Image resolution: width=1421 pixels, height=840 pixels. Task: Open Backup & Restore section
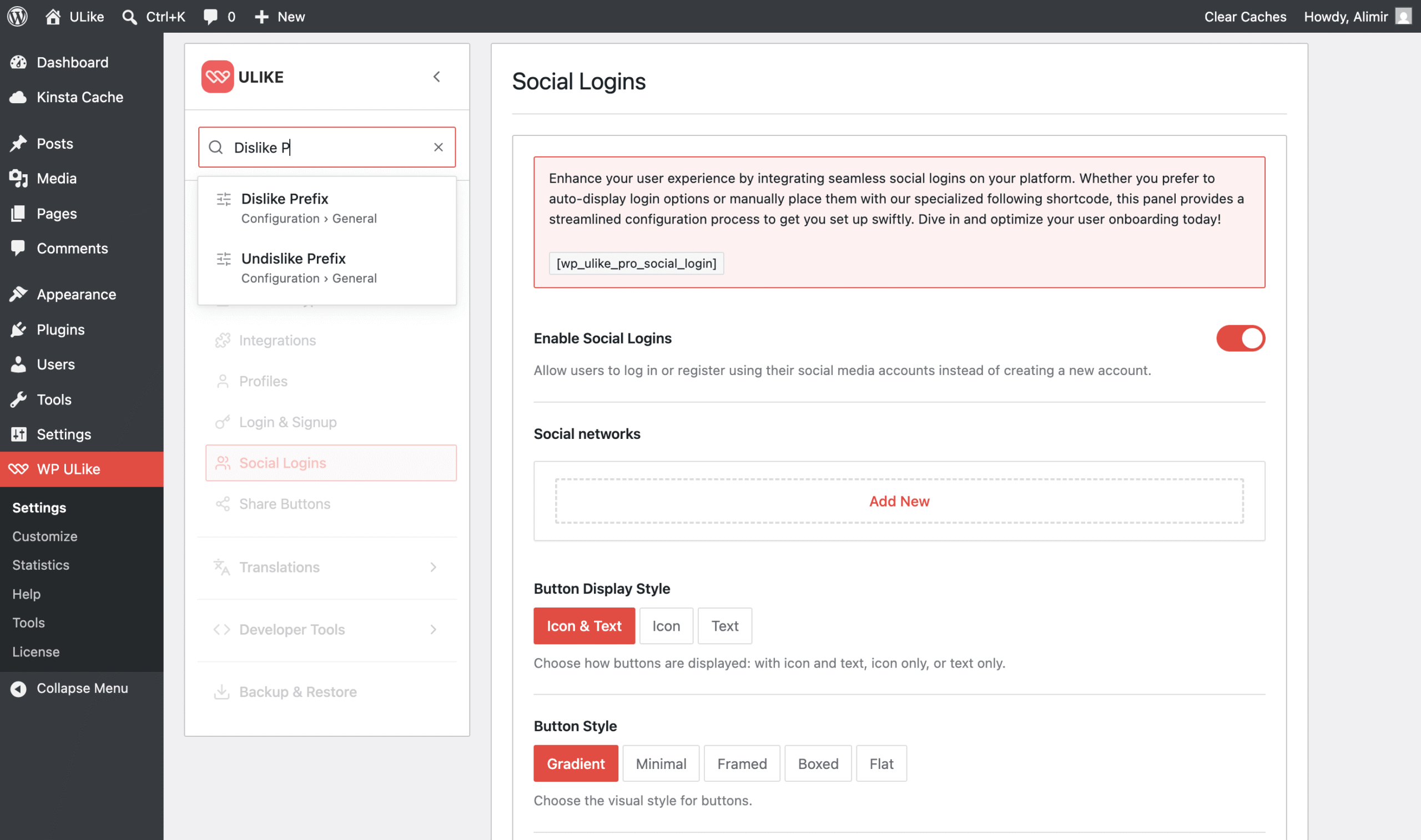[x=326, y=692]
